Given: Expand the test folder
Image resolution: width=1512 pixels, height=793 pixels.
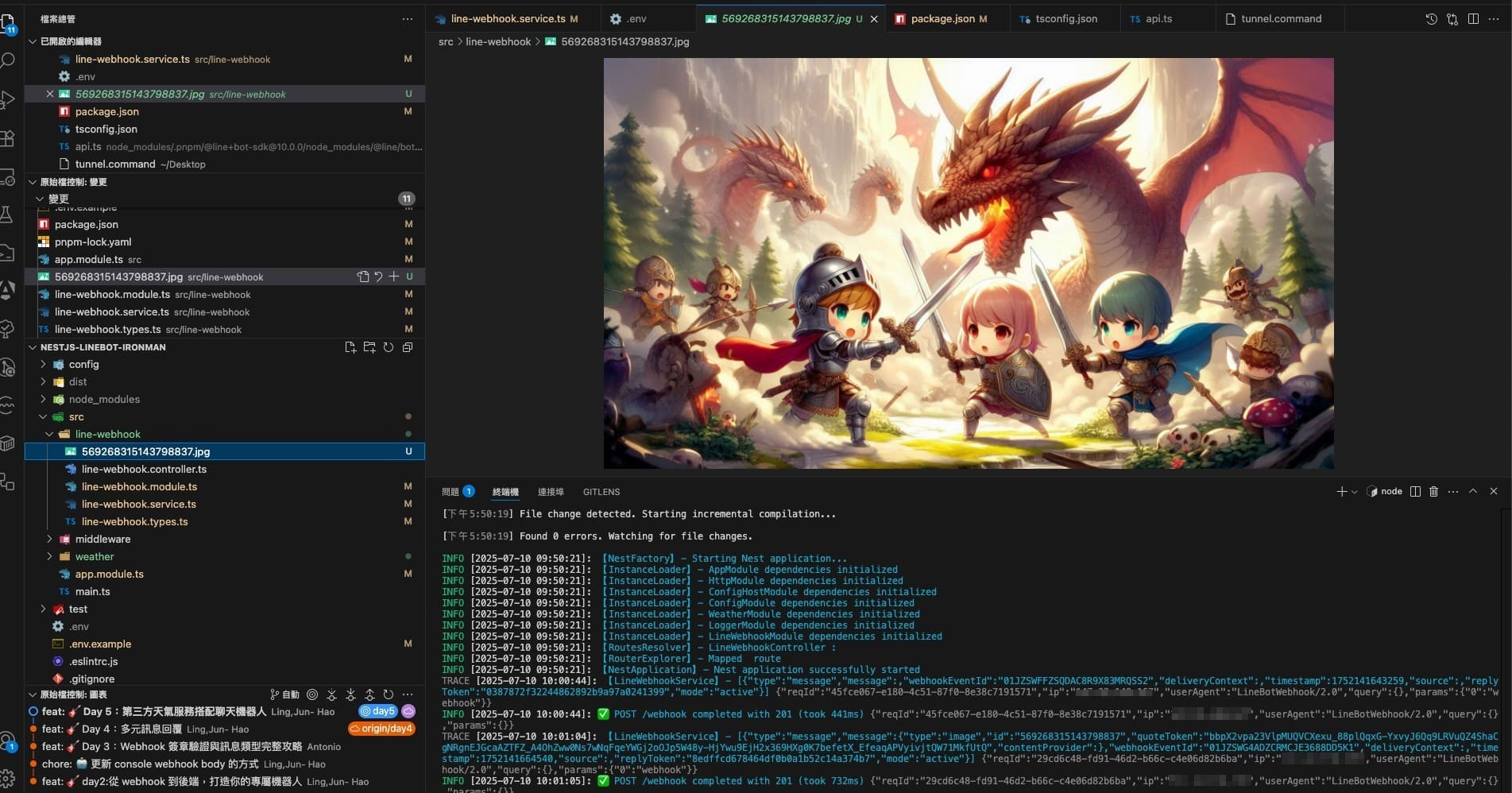Looking at the screenshot, I should [x=43, y=609].
